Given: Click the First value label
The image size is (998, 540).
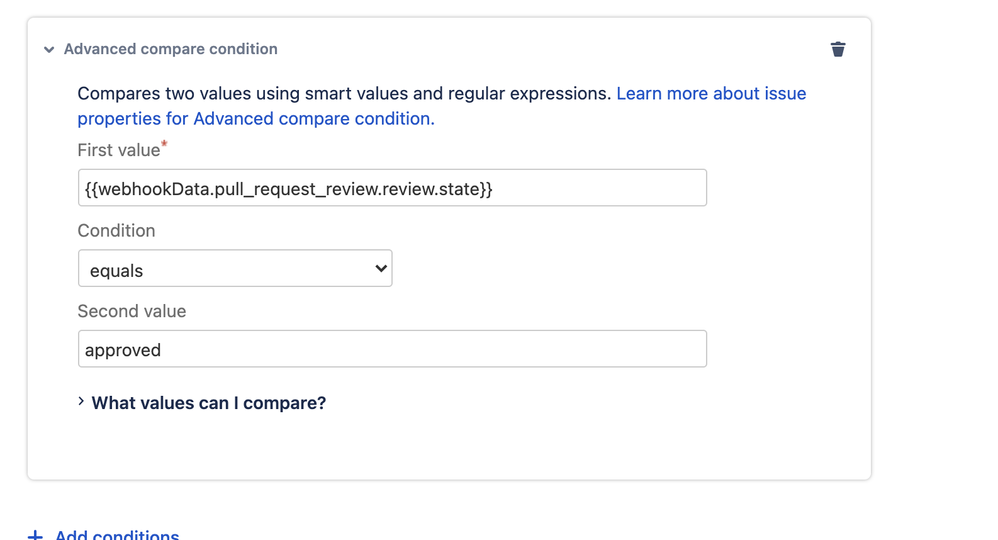Looking at the screenshot, I should 118,150.
